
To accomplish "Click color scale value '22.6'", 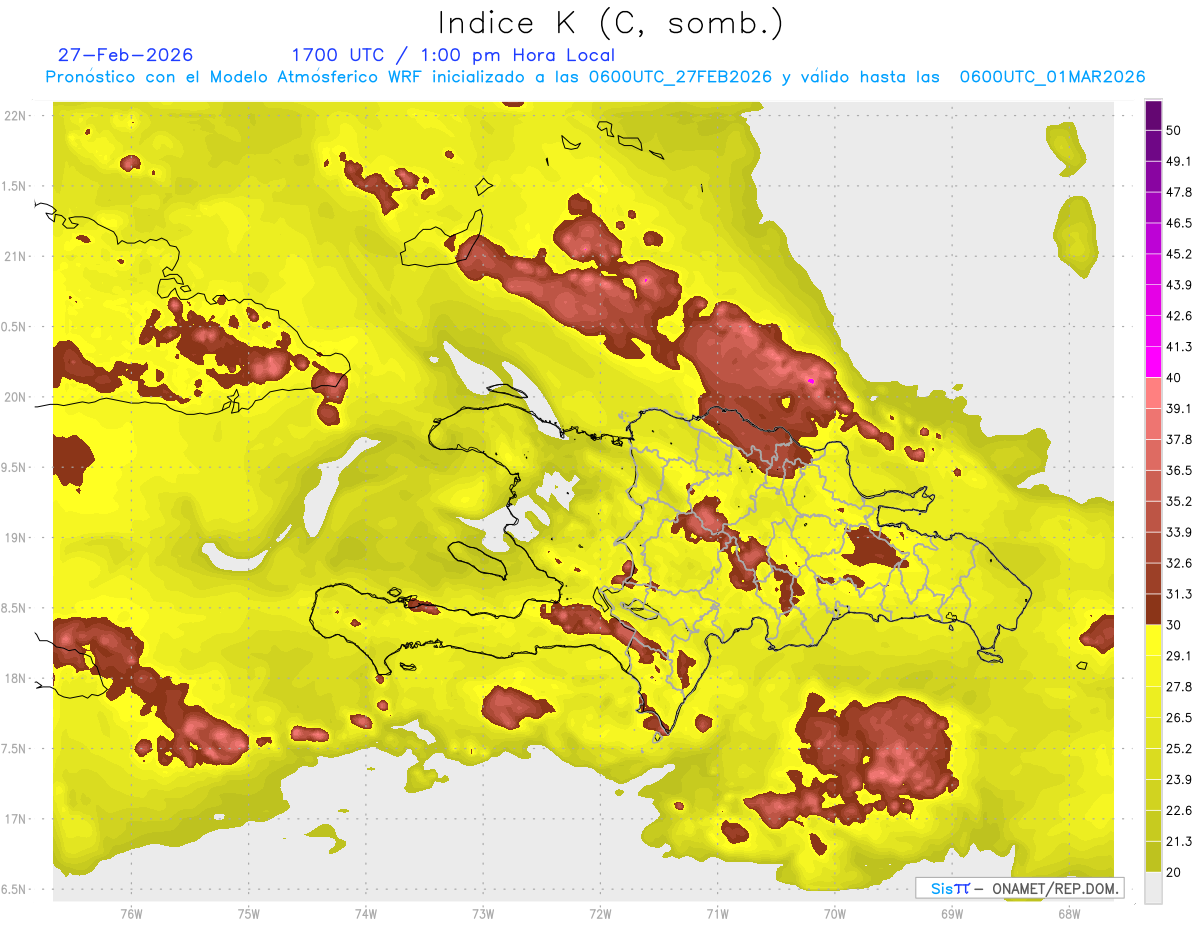I will (1179, 811).
